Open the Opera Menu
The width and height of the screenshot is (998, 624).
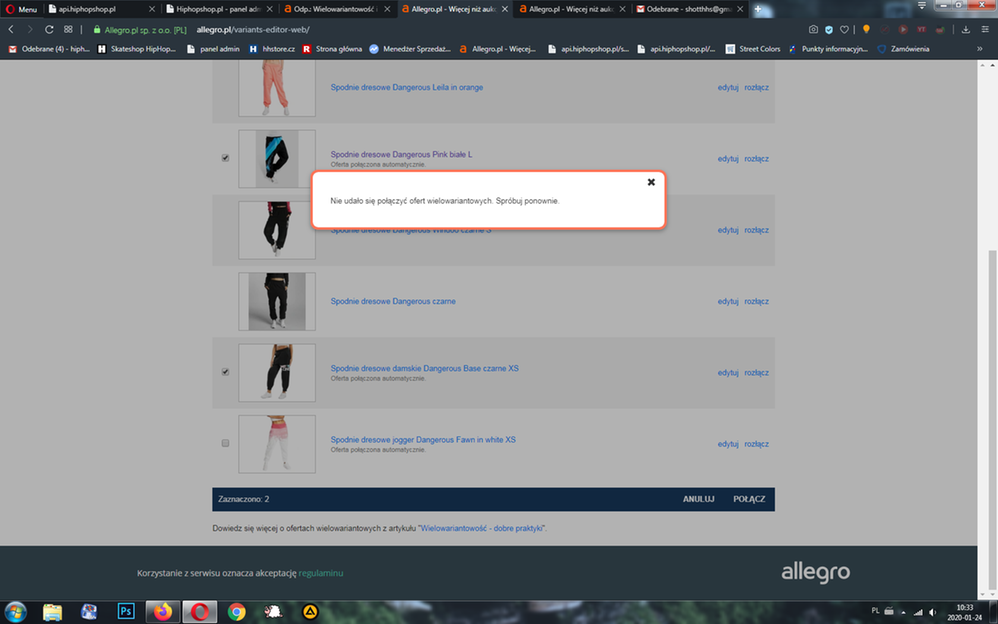pyautogui.click(x=22, y=9)
